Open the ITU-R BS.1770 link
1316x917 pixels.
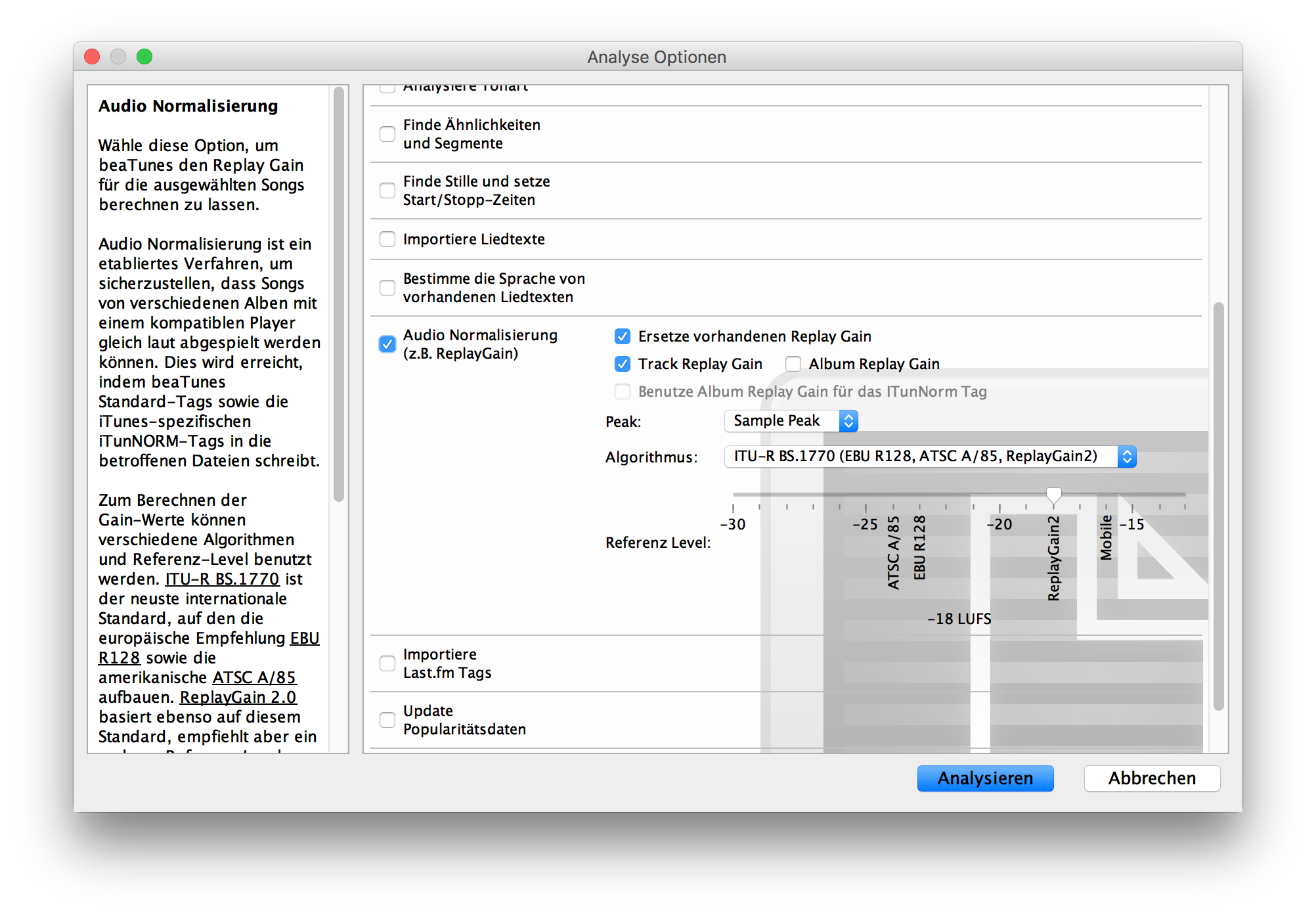coord(223,579)
